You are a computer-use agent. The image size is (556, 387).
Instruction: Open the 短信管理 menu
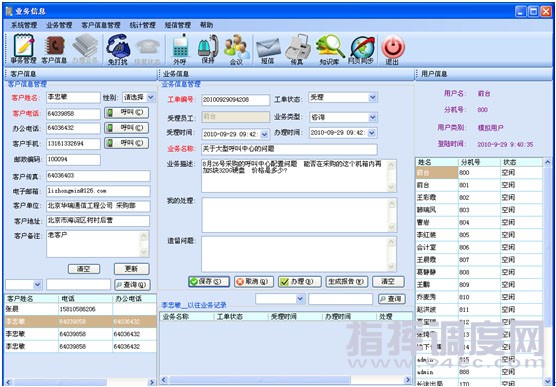[178, 25]
